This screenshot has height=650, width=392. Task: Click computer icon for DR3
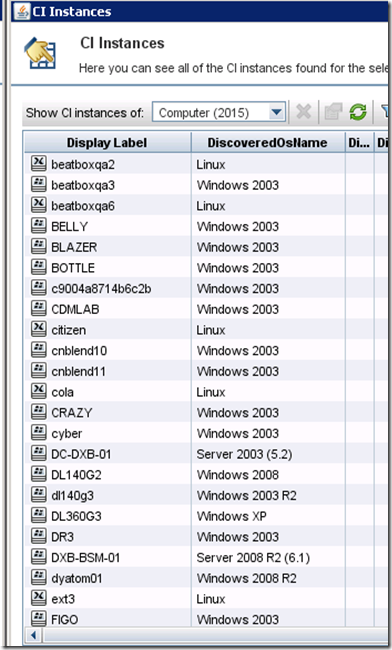(39, 536)
